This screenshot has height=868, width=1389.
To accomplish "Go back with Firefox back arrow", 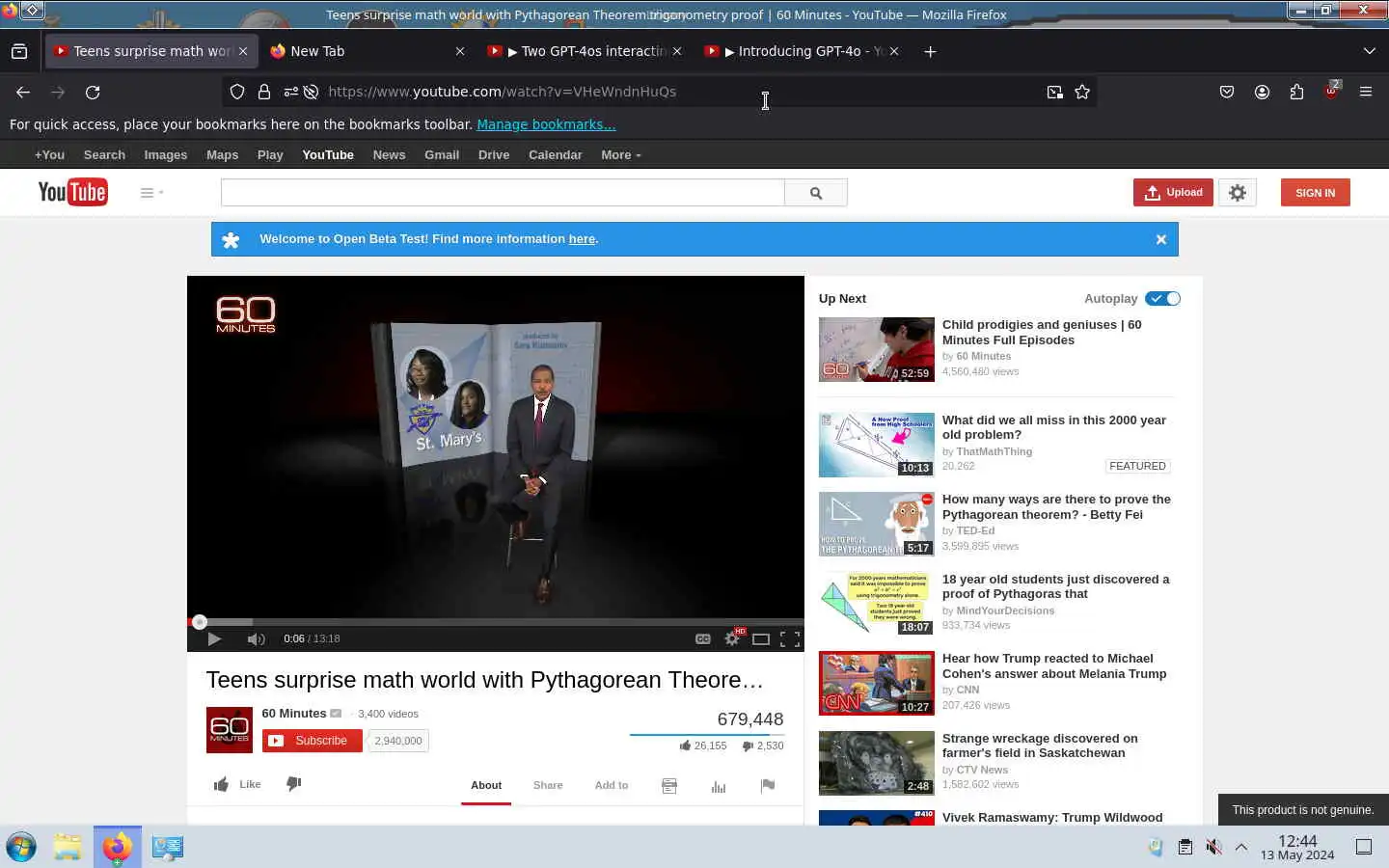I will point(23,92).
